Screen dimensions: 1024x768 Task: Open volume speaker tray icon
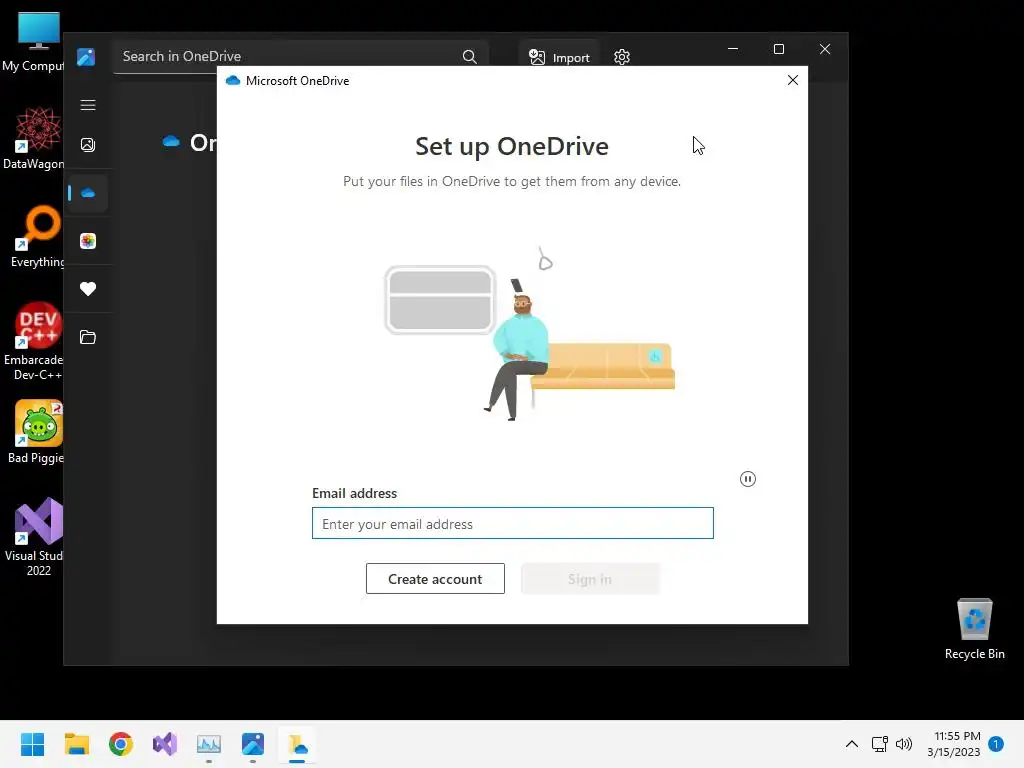tap(904, 744)
